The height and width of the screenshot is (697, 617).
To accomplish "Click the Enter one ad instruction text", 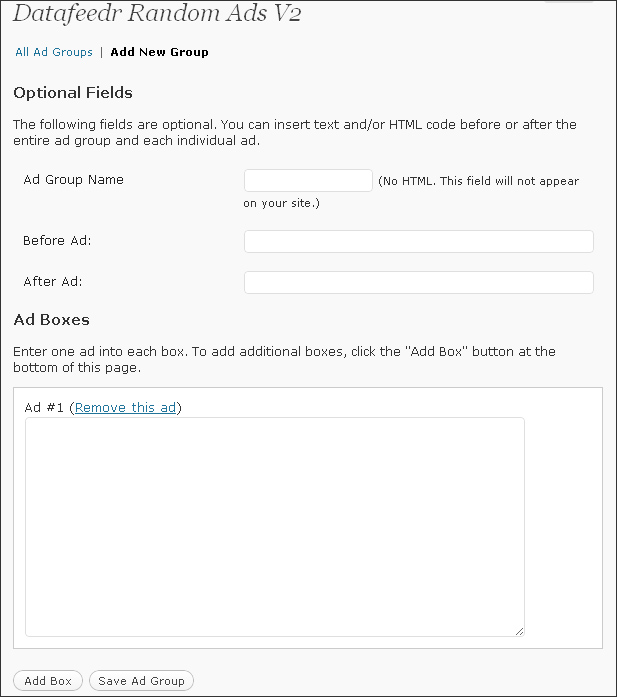I will coord(283,359).
